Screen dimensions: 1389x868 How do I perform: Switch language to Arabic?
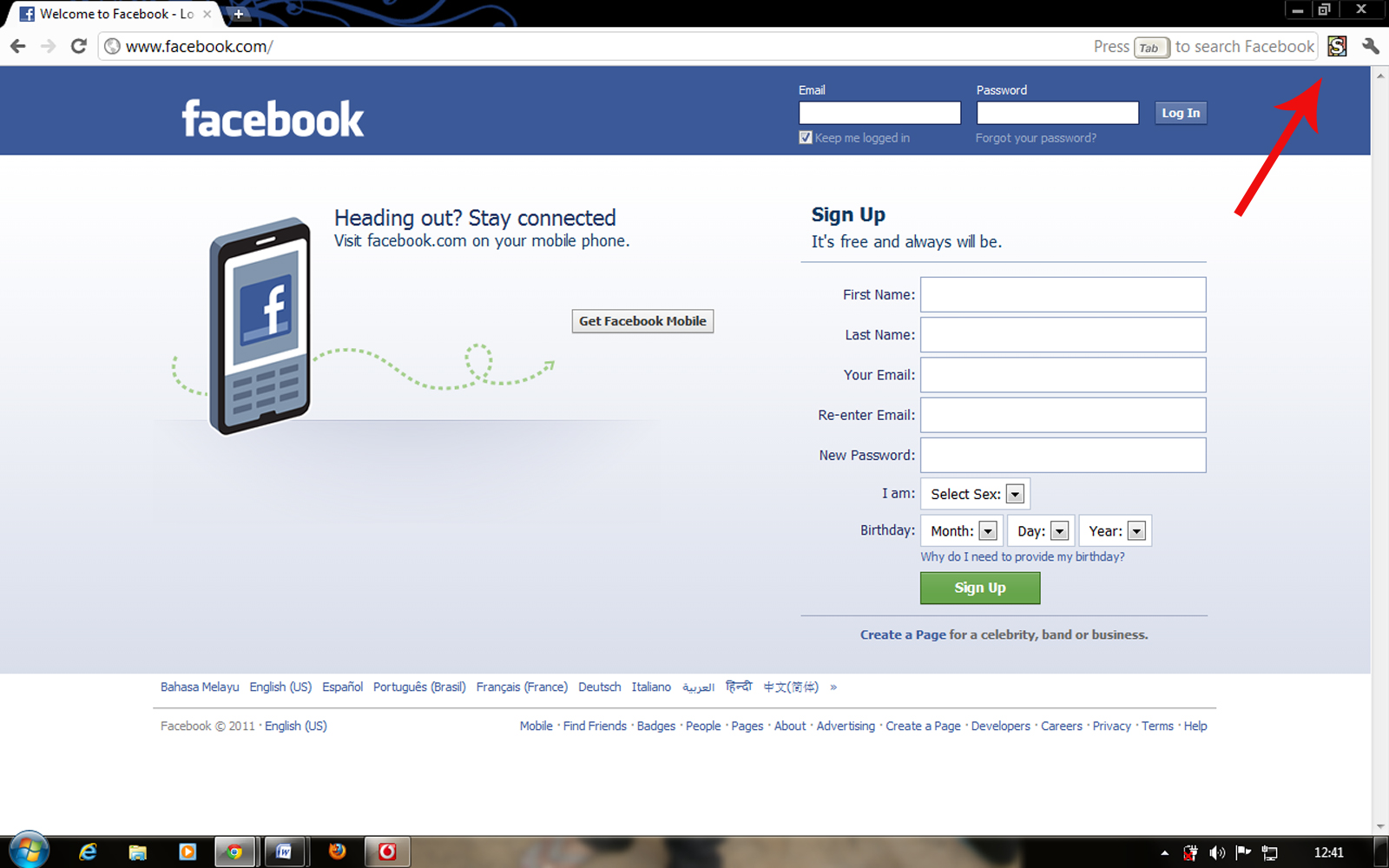click(x=698, y=687)
